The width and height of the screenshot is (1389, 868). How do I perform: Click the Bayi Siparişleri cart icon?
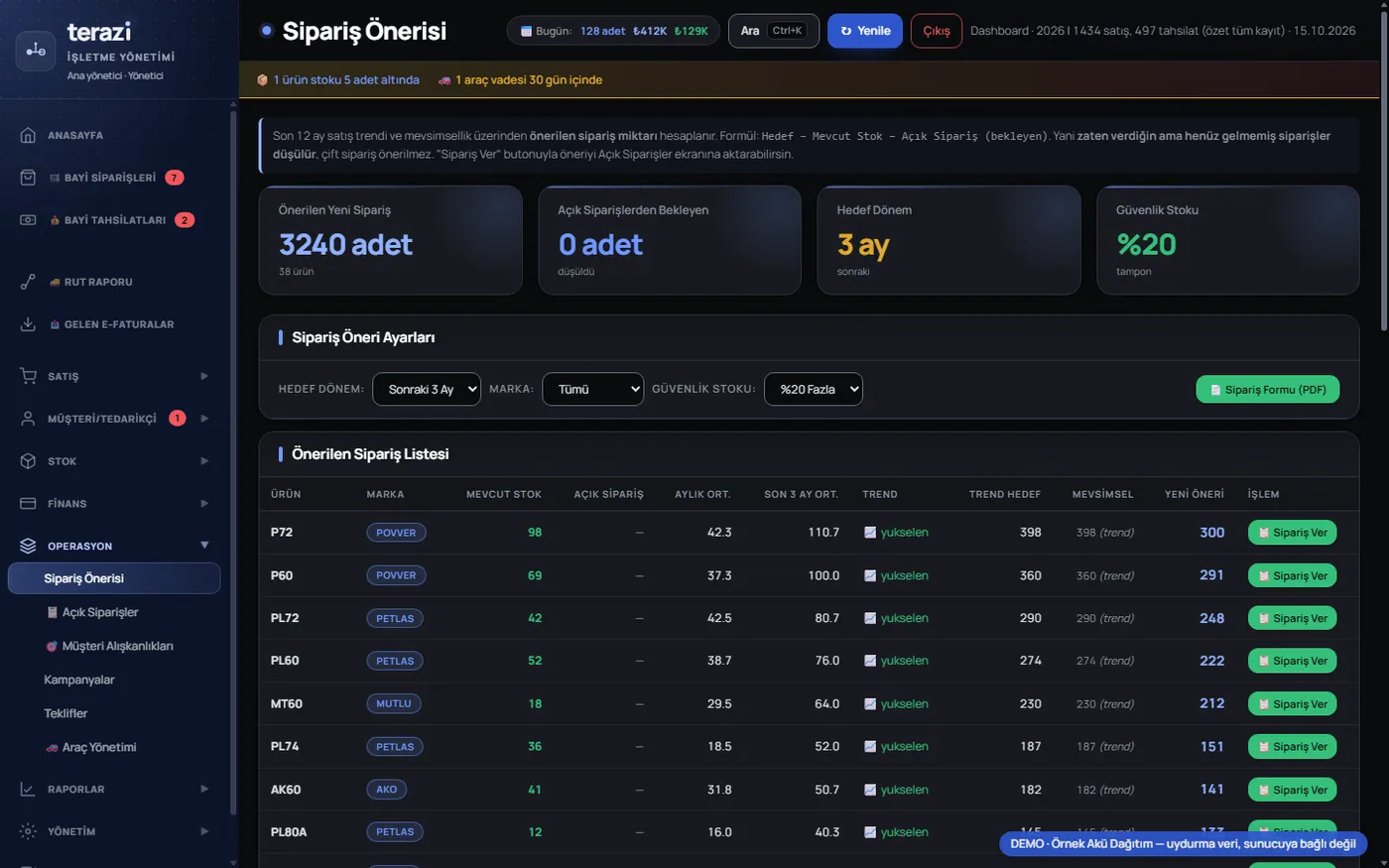coord(28,178)
